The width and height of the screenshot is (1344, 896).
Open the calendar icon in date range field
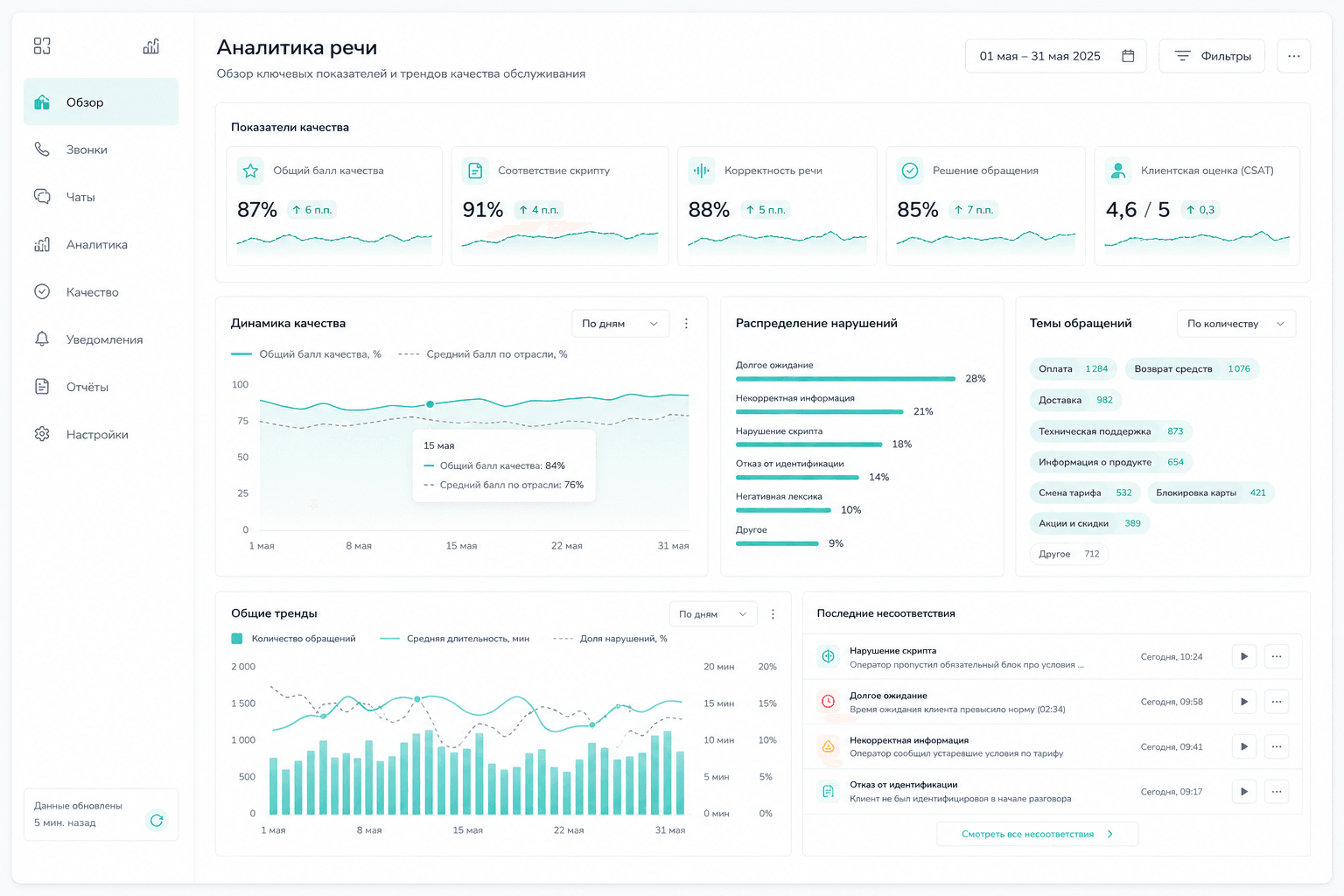[x=1128, y=56]
